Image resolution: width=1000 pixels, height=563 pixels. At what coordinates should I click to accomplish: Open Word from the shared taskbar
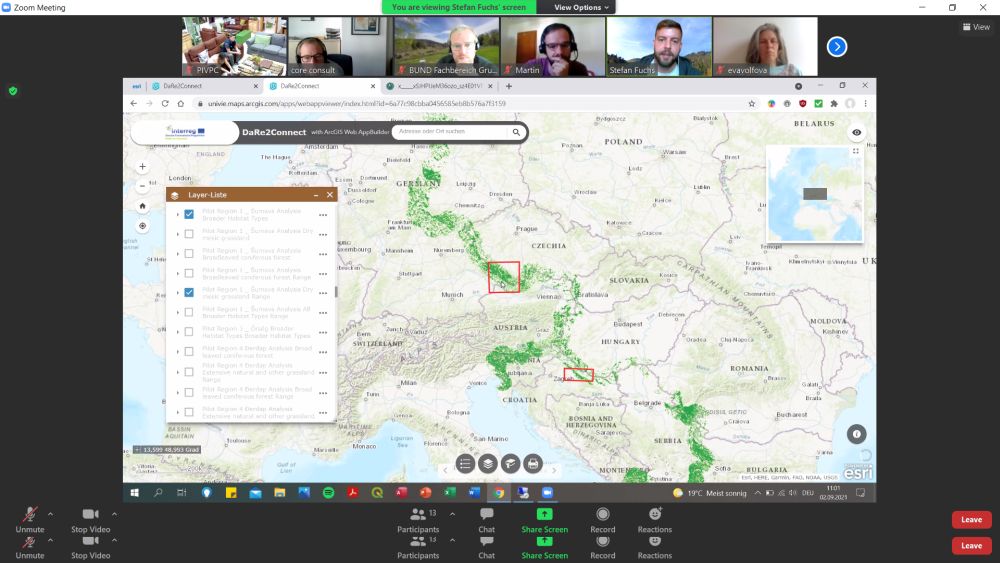[474, 492]
